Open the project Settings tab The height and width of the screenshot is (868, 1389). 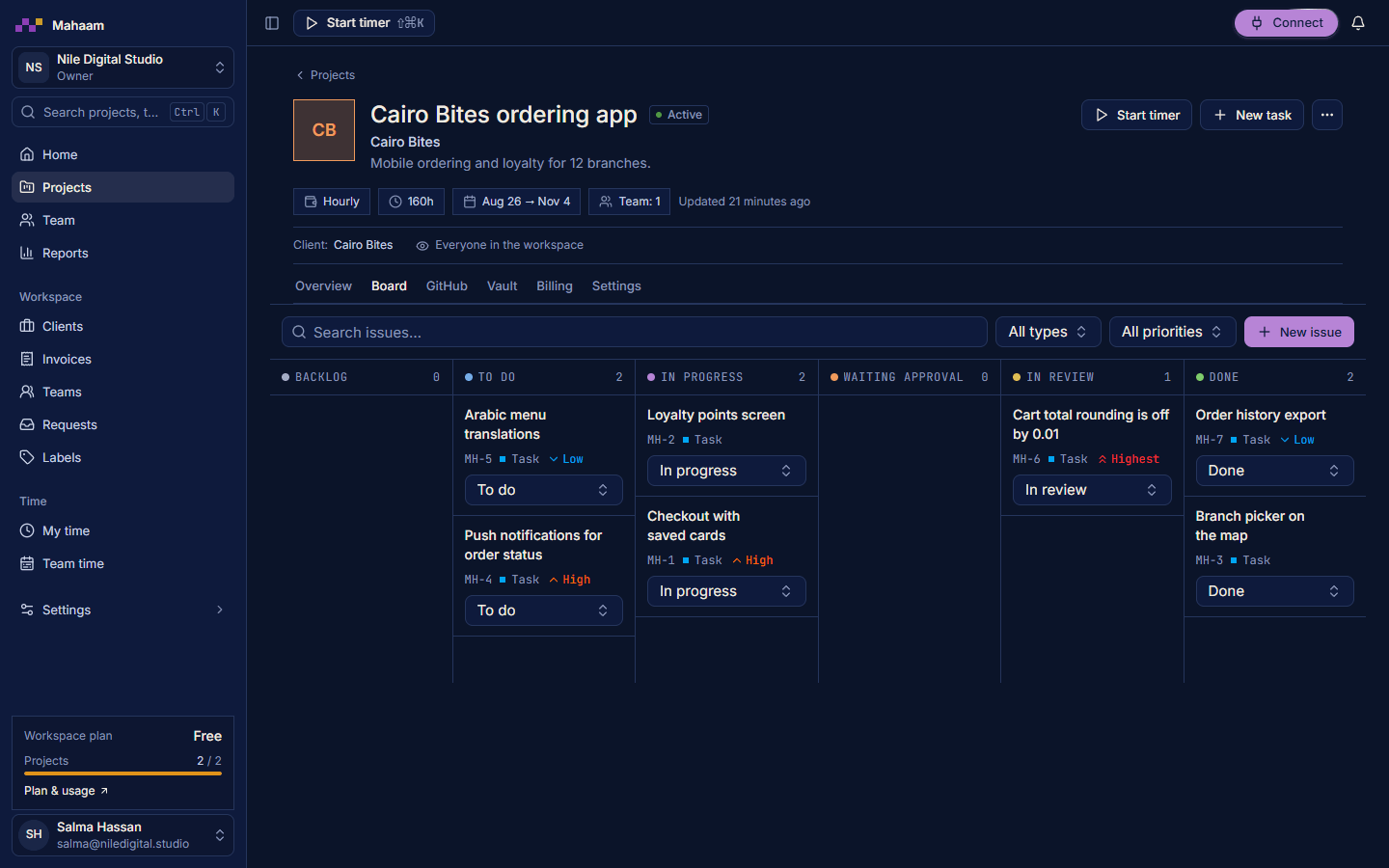(616, 286)
